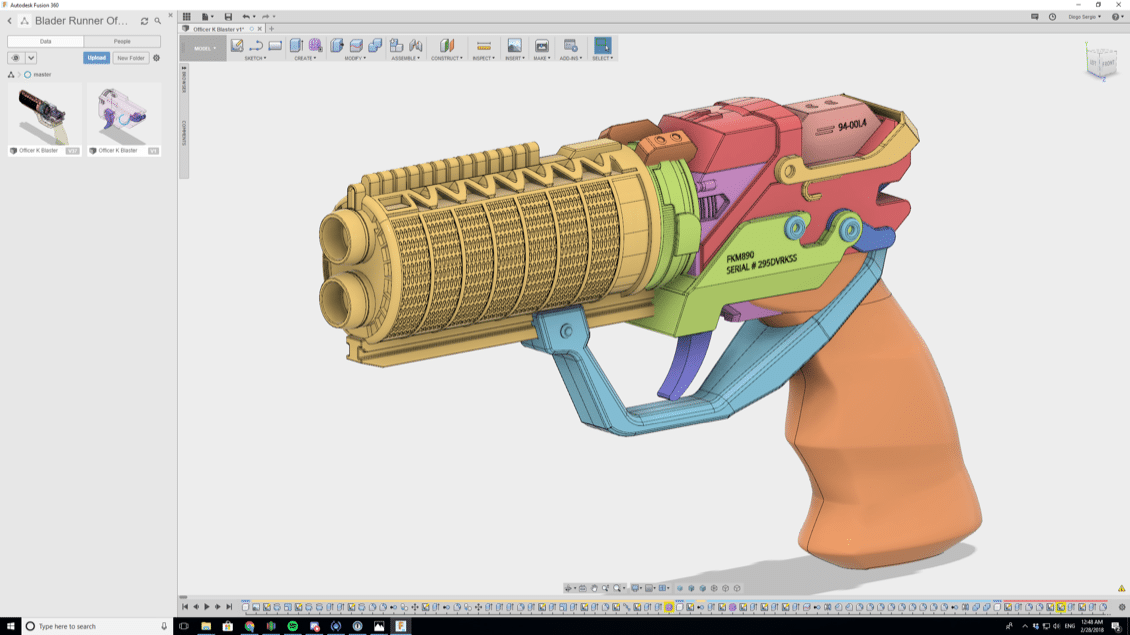This screenshot has height=635, width=1130.
Task: Open the job status clock icon
Action: click(1052, 17)
